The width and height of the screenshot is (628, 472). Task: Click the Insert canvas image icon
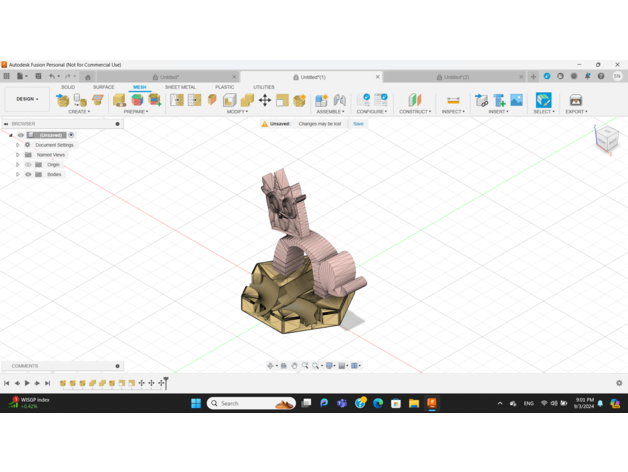tap(516, 100)
